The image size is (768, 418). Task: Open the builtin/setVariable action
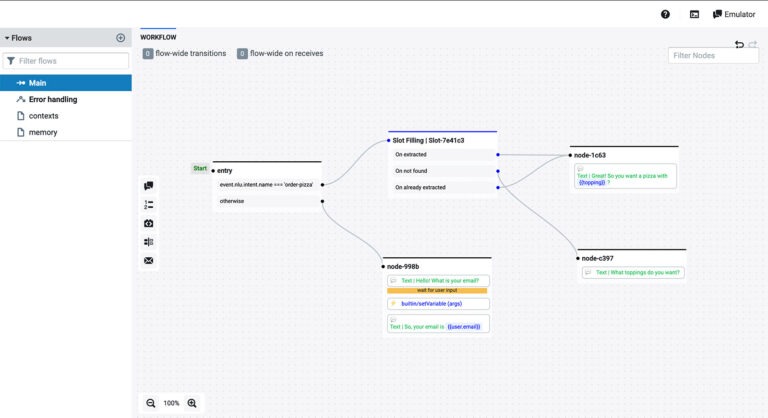point(438,304)
